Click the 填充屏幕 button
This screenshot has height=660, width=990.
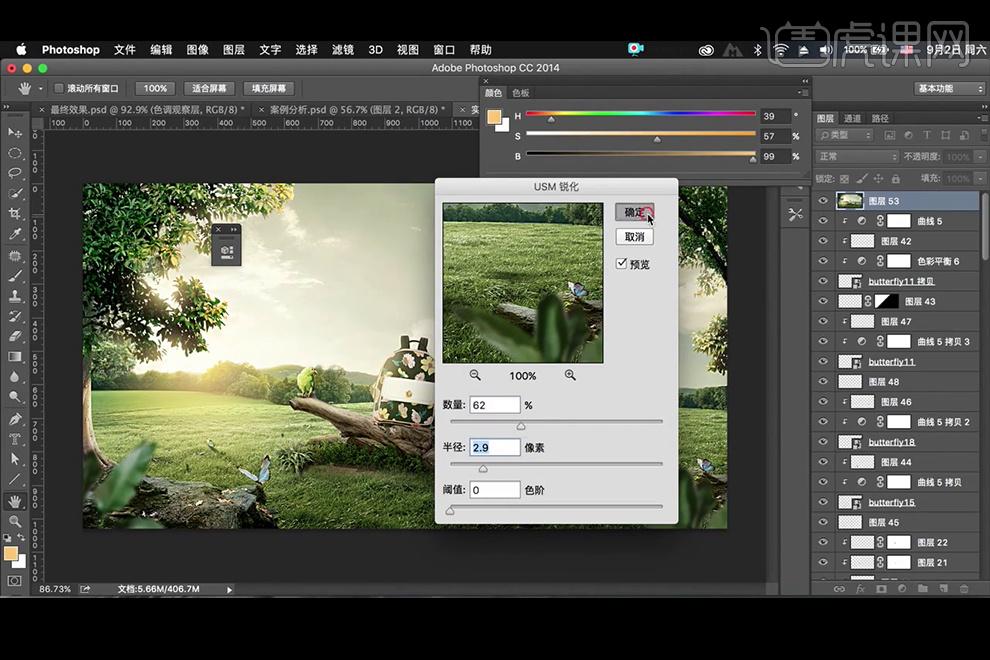(269, 88)
